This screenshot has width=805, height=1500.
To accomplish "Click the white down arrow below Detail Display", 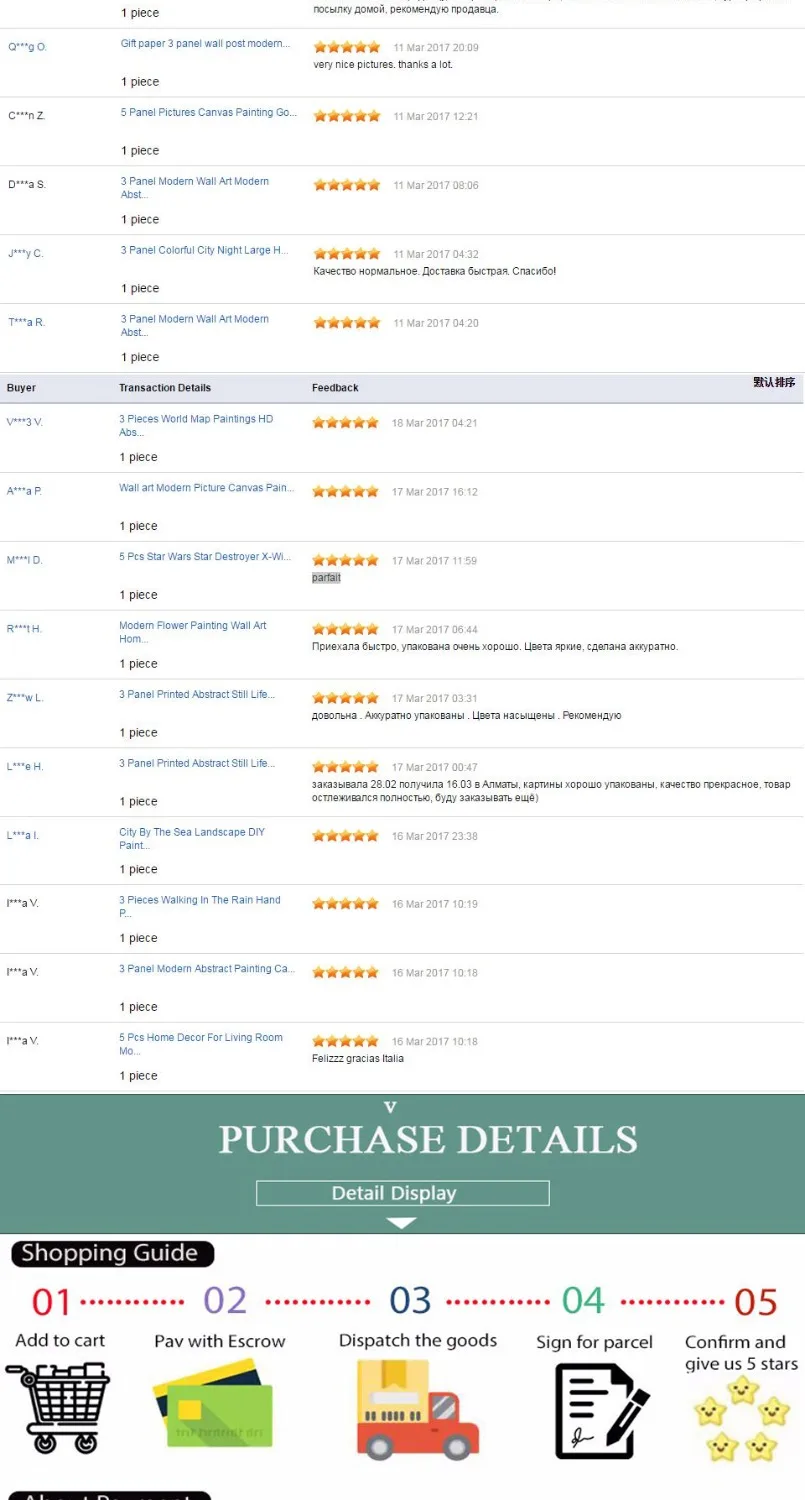I will [401, 1223].
